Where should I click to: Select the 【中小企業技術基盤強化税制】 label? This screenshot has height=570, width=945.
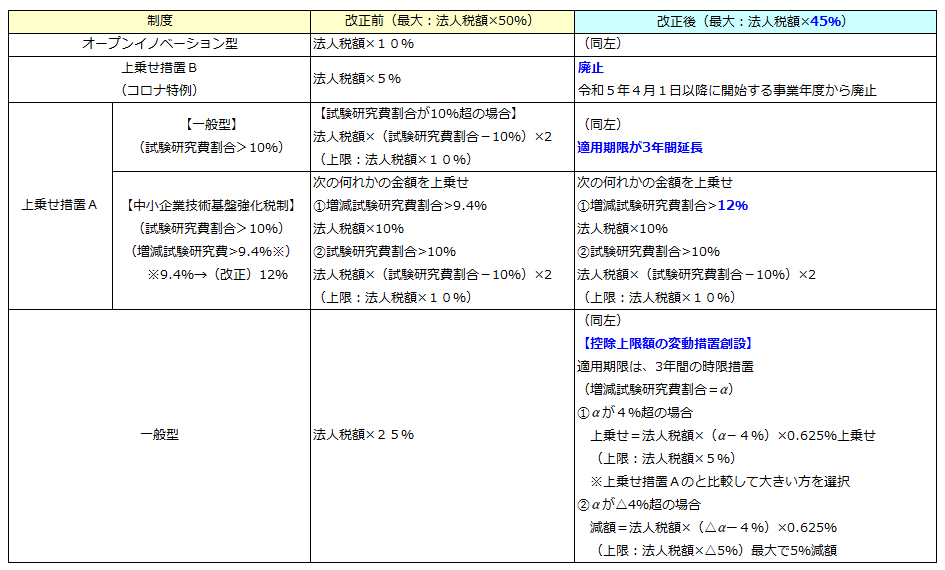point(210,205)
